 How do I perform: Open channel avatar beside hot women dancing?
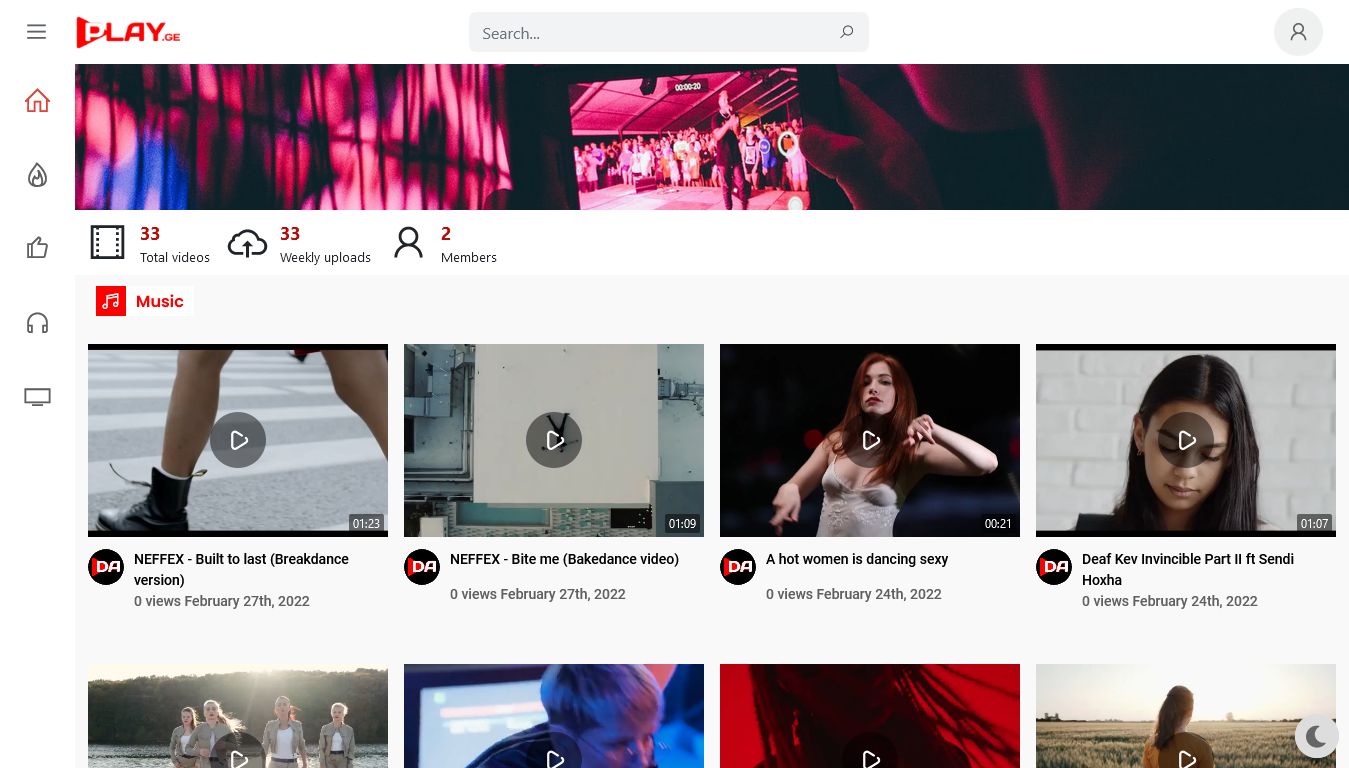(x=738, y=567)
